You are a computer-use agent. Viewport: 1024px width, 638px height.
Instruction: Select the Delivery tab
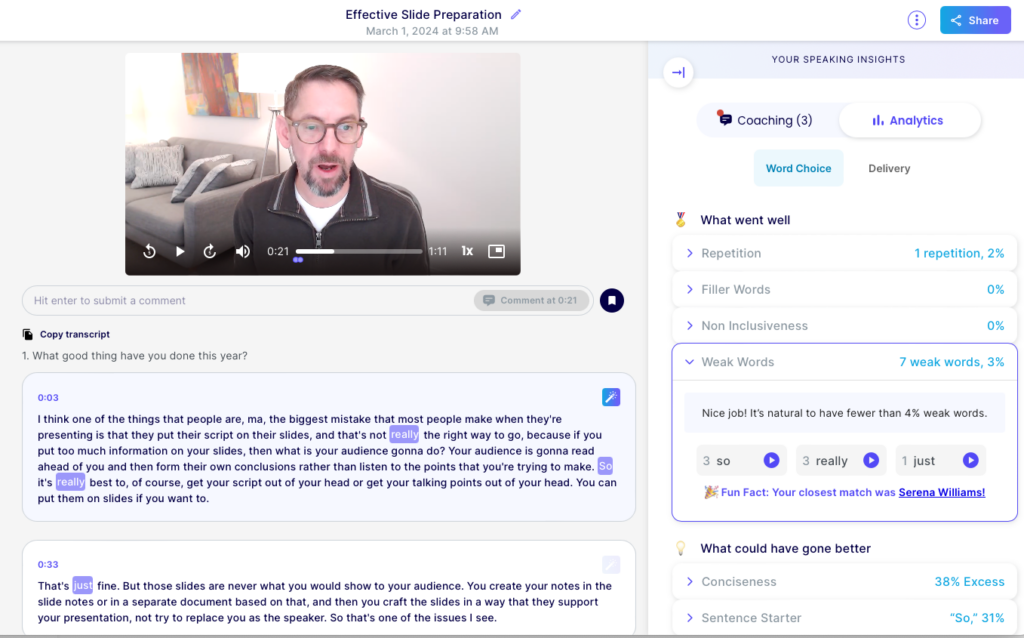coord(889,168)
